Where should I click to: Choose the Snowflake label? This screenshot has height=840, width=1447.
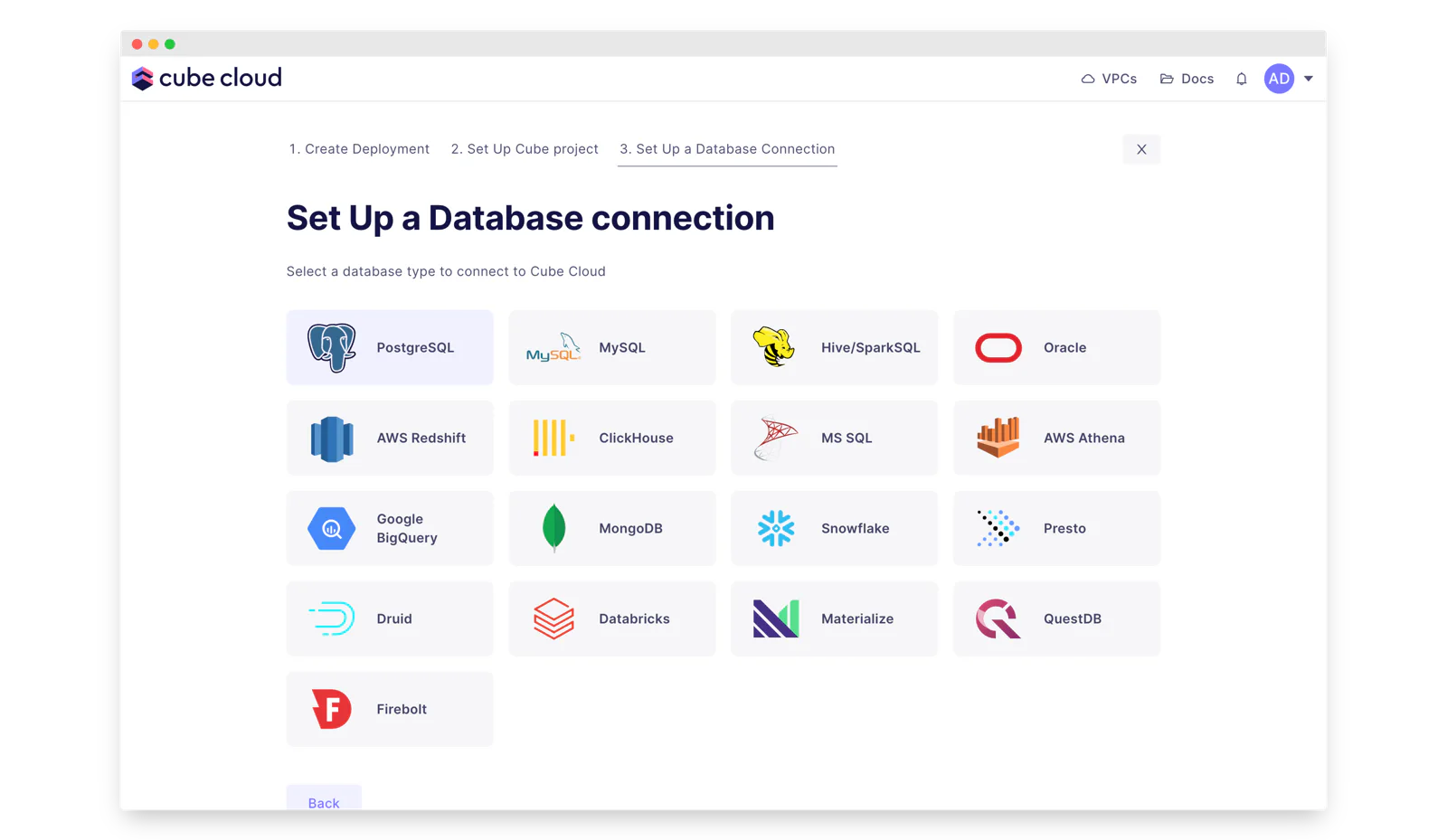(x=856, y=528)
